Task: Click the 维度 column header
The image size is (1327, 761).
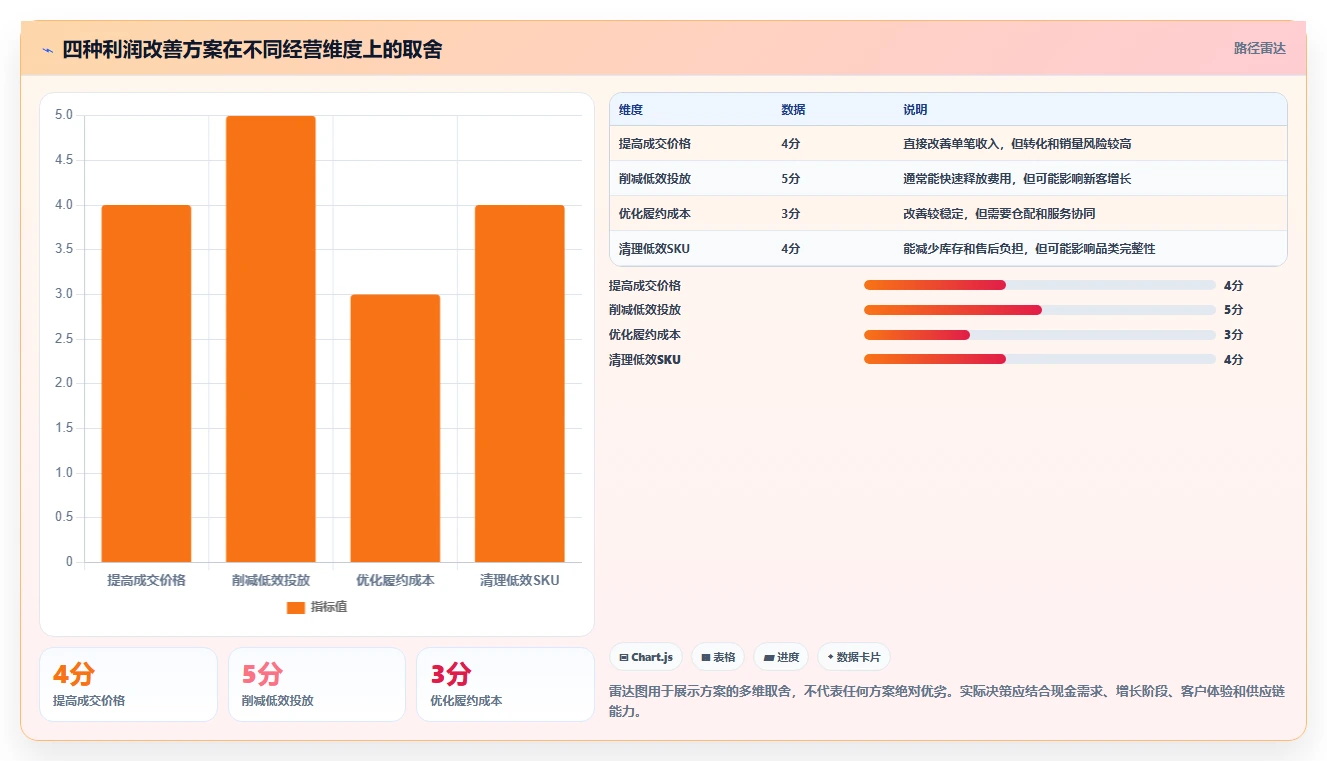Action: point(631,110)
